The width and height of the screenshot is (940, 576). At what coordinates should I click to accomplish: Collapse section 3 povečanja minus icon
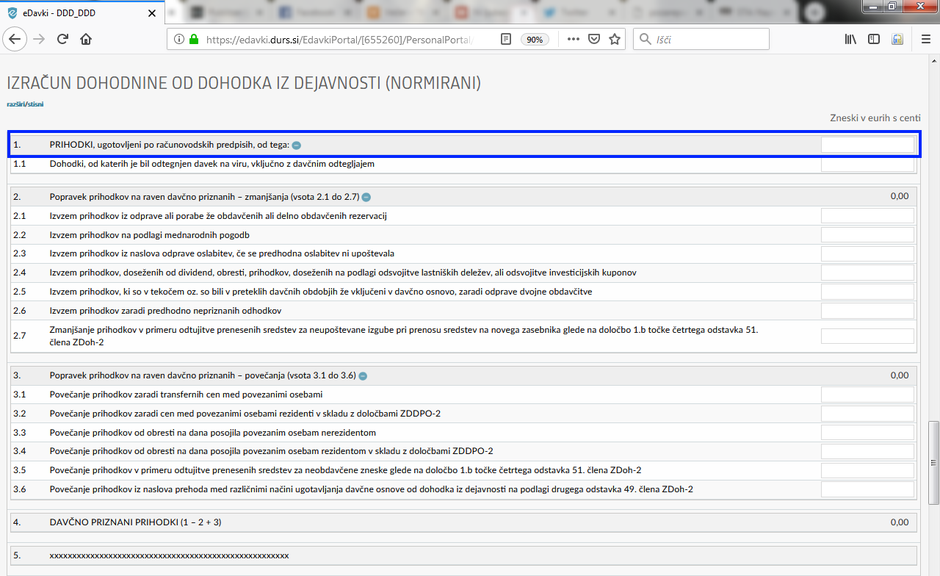(x=362, y=376)
